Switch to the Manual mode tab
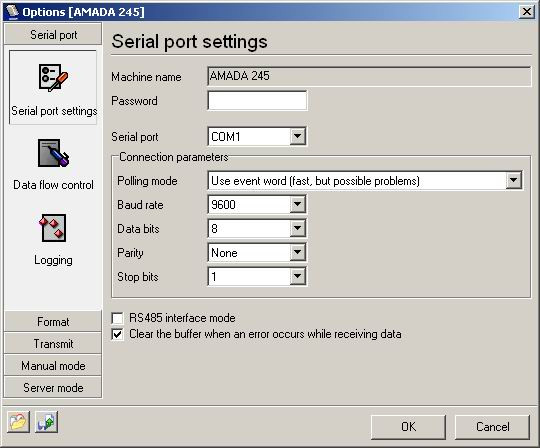Image resolution: width=540 pixels, height=448 pixels. tap(53, 365)
